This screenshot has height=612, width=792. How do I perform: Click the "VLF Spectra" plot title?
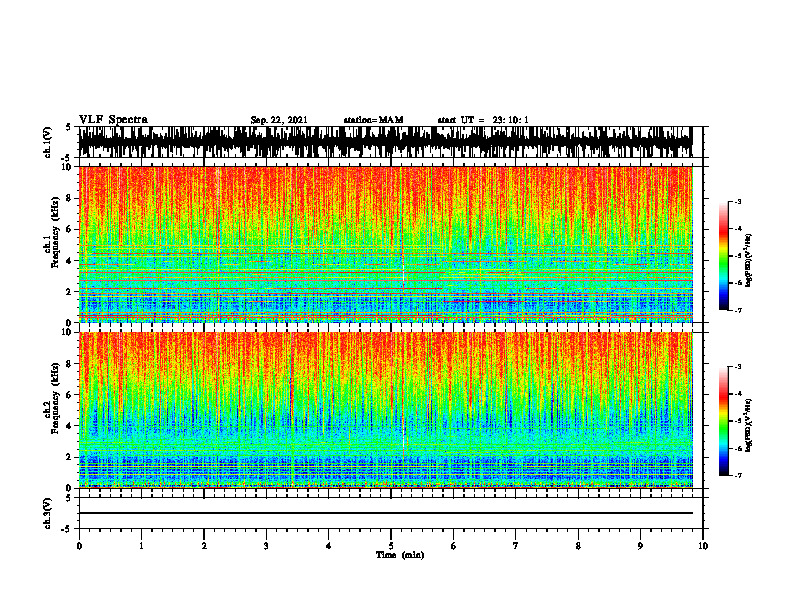tap(113, 120)
